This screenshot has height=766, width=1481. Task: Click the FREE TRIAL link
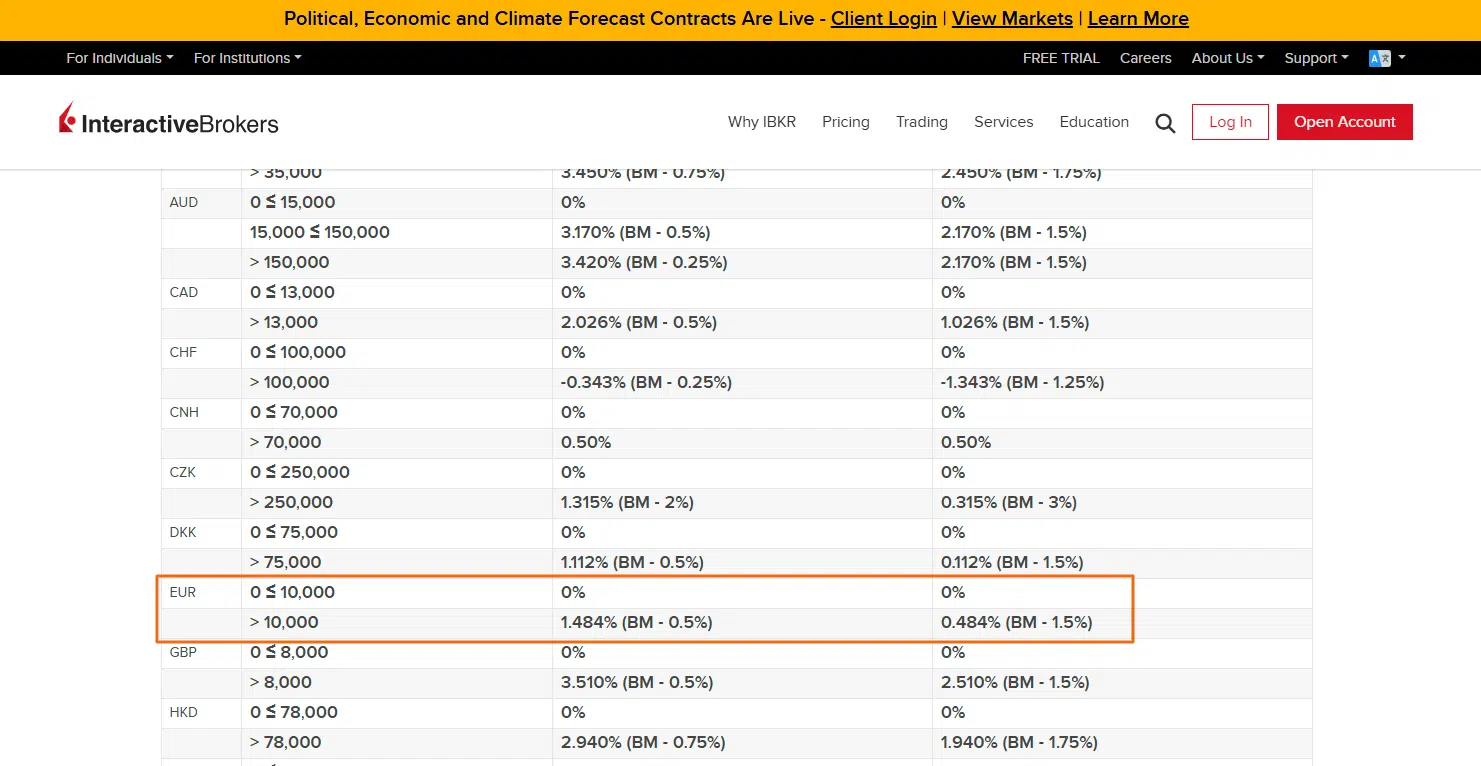pos(1061,58)
